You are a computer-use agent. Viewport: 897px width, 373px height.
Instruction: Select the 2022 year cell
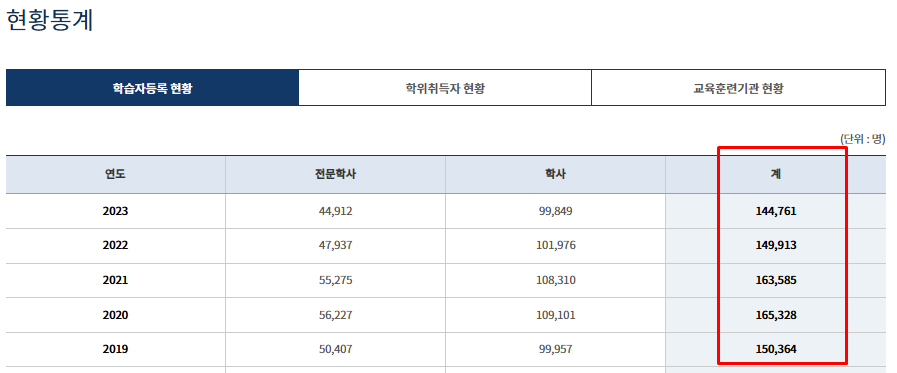coord(116,245)
